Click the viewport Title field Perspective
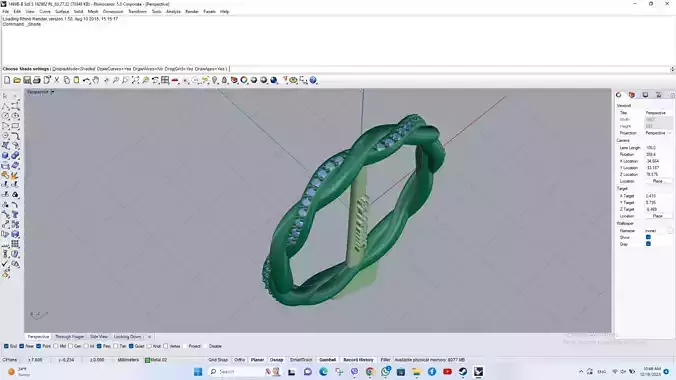 coord(658,113)
